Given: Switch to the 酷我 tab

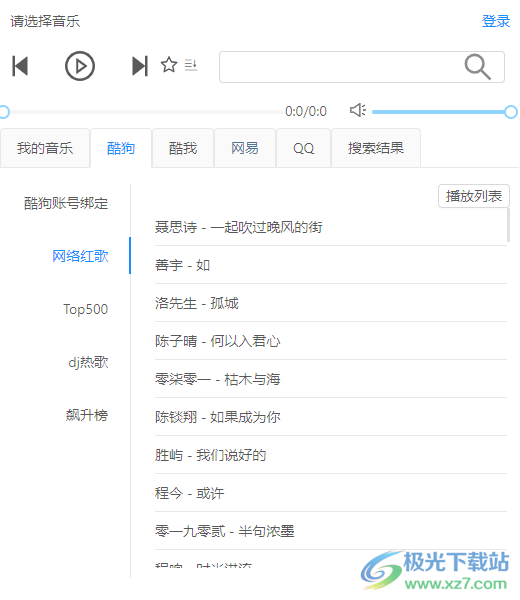Looking at the screenshot, I should point(183,148).
